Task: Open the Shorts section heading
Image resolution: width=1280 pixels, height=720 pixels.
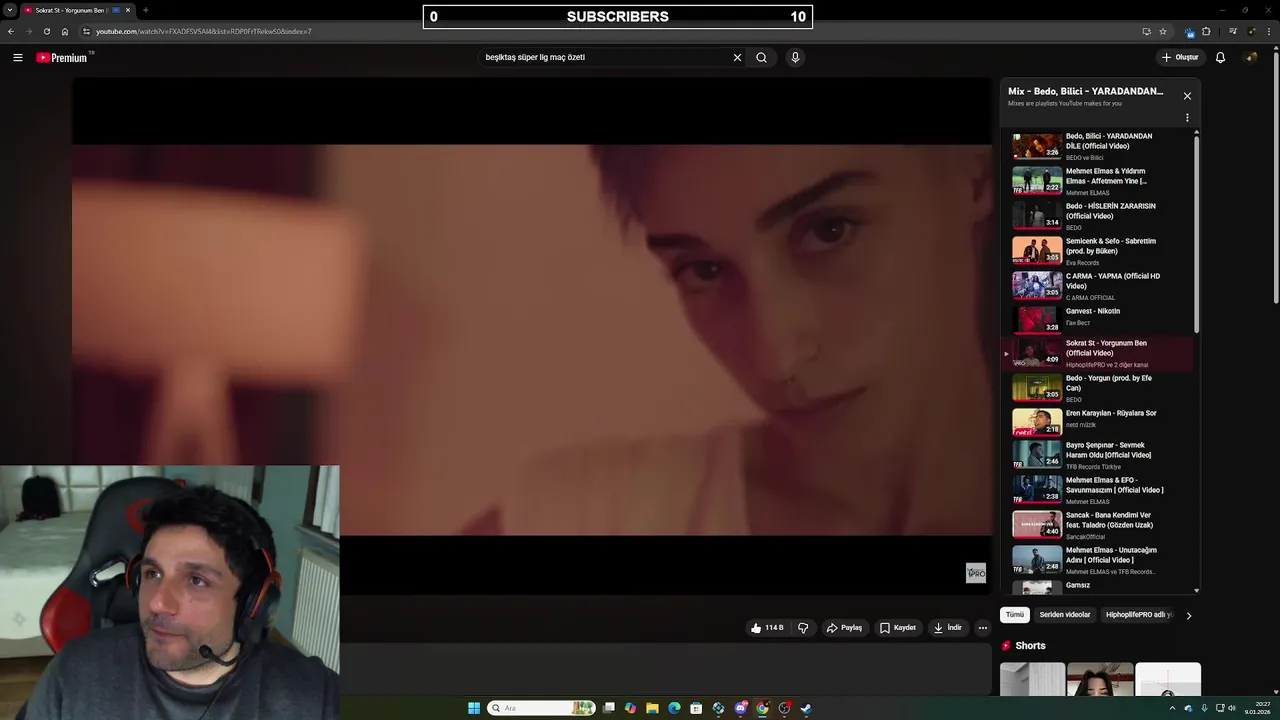Action: point(1023,646)
